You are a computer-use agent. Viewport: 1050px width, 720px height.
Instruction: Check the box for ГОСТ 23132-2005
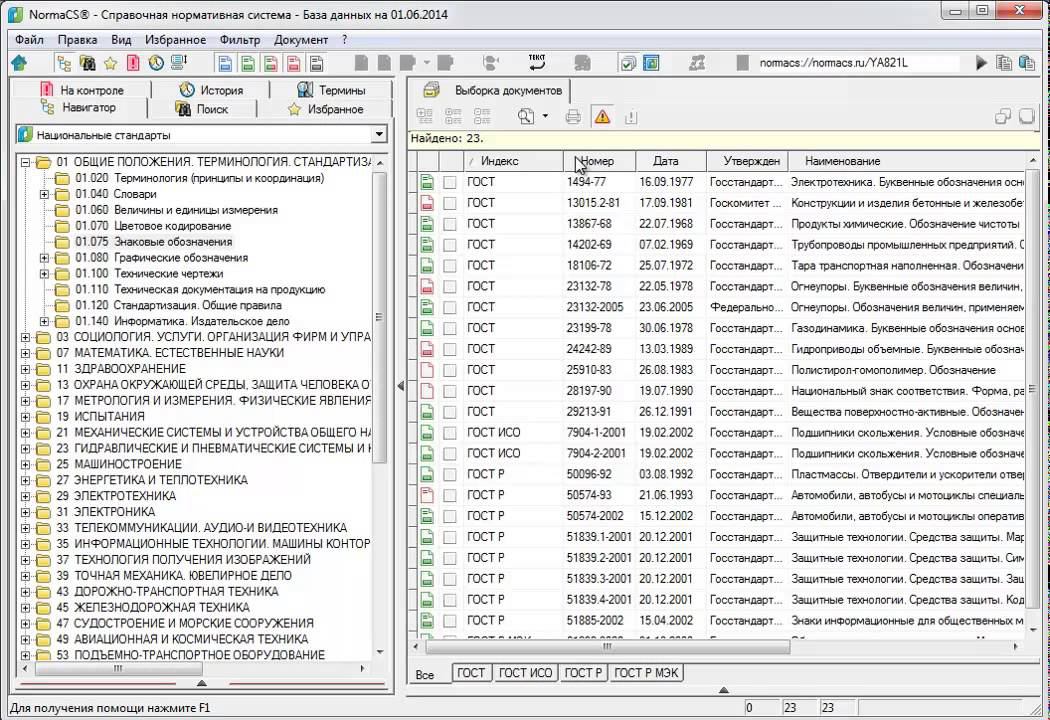(x=450, y=307)
